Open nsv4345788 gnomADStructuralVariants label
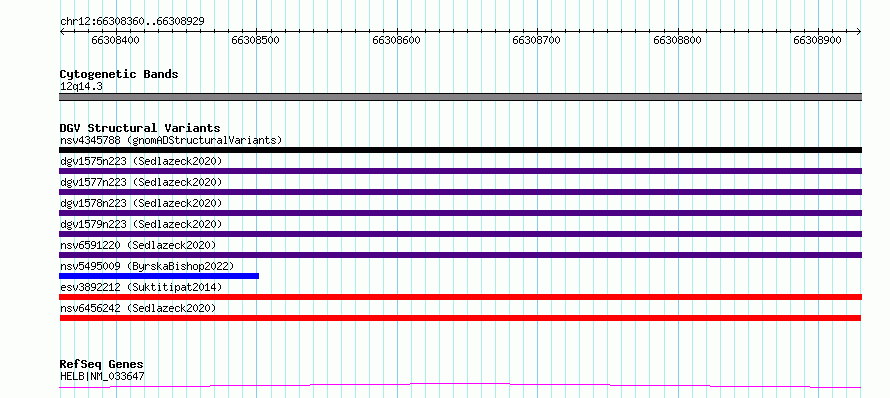 tap(171, 140)
